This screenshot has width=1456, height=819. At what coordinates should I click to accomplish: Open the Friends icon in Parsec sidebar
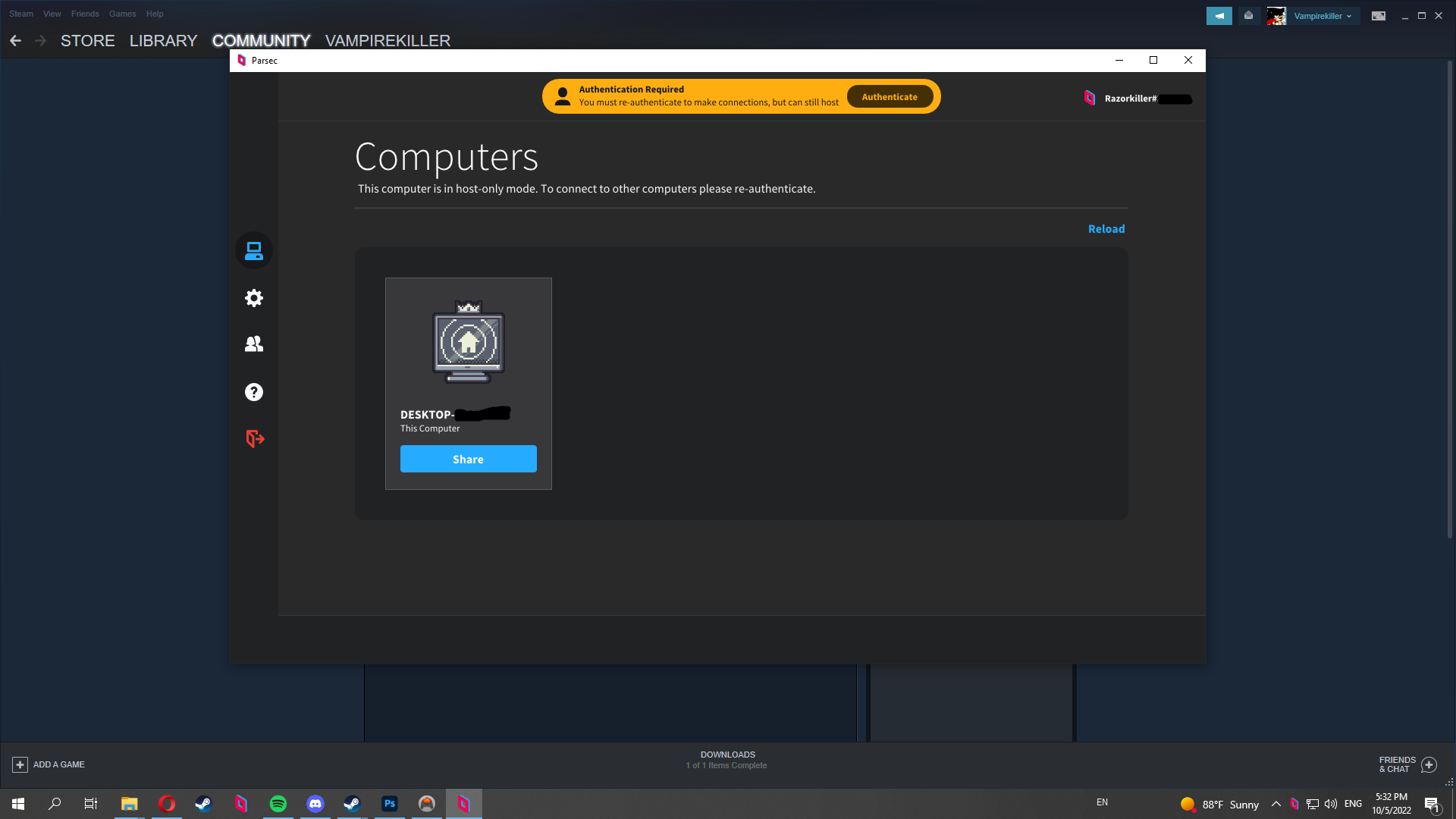point(254,344)
